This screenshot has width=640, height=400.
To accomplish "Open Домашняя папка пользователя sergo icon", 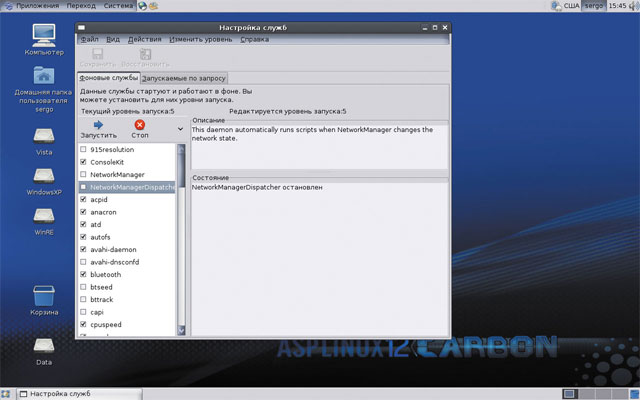I will pos(44,76).
